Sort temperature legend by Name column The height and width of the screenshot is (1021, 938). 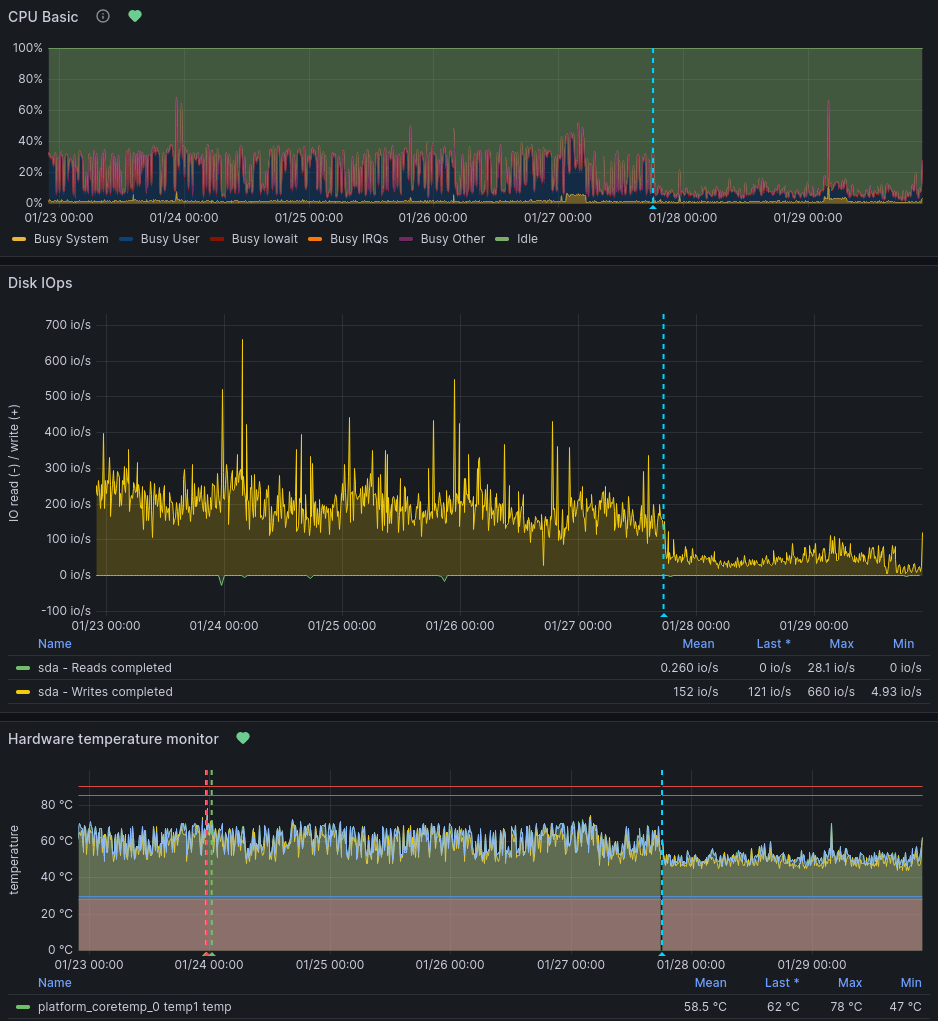(x=55, y=983)
